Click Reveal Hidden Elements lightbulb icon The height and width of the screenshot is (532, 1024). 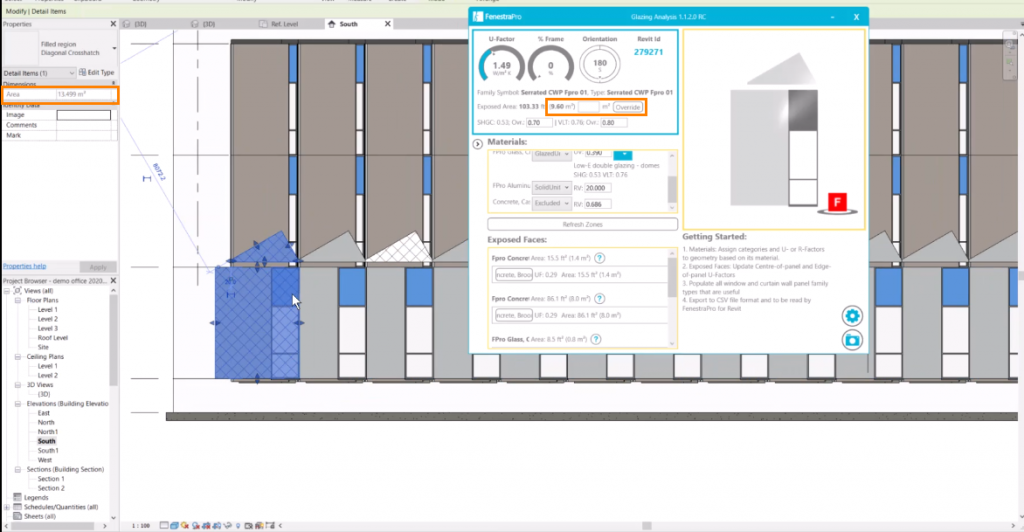coord(238,525)
